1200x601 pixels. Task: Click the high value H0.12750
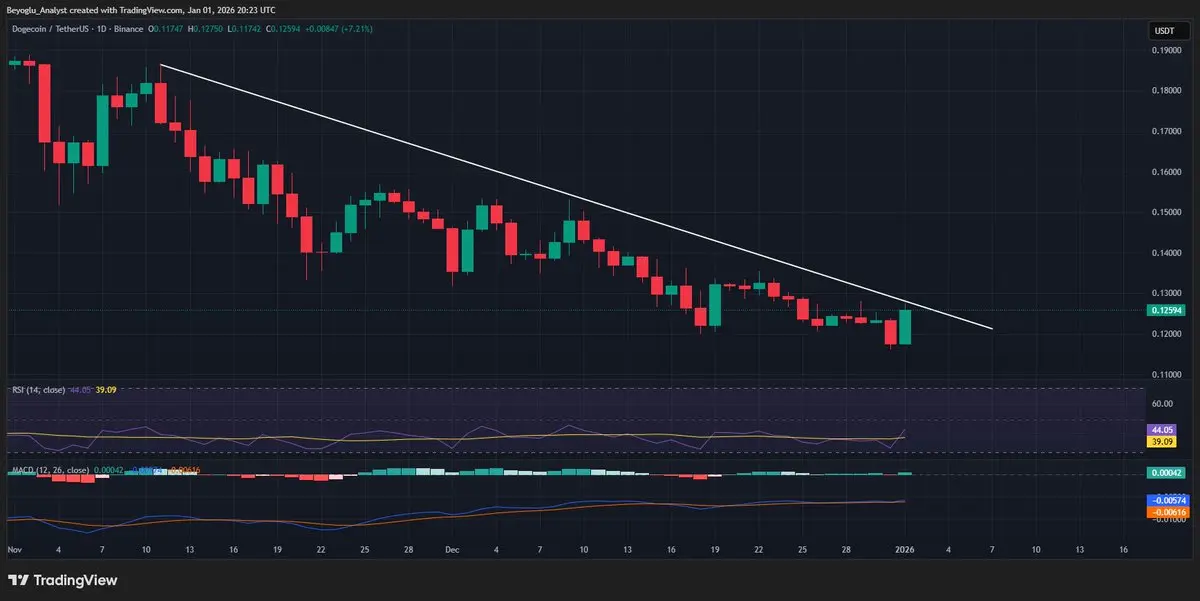point(205,28)
